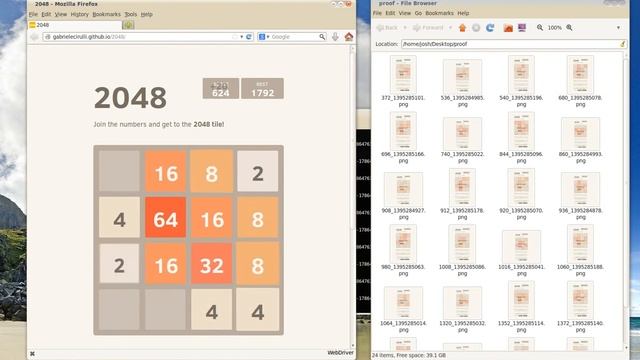
Task: Open the Computer location in File Browser
Action: pyautogui.click(x=522, y=28)
